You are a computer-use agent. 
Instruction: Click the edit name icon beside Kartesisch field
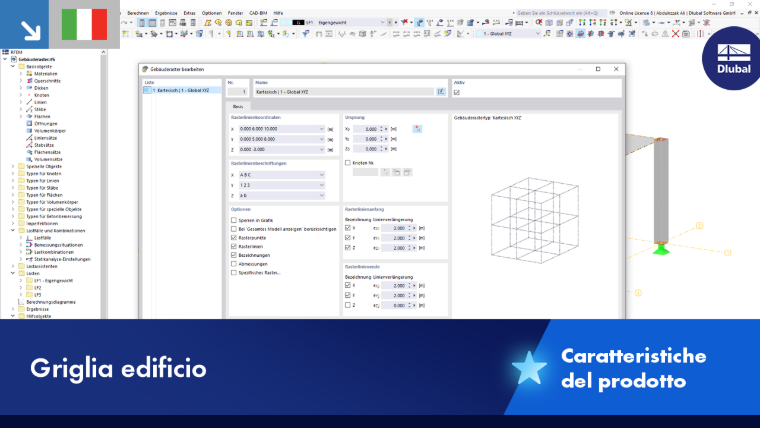click(441, 92)
